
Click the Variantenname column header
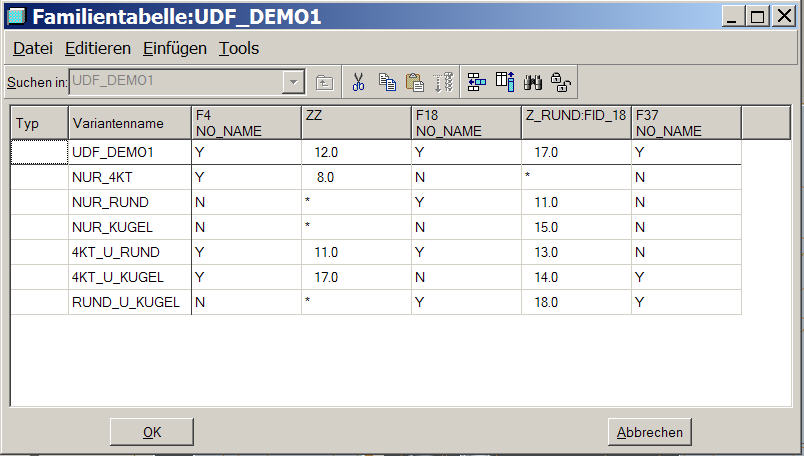[130, 123]
